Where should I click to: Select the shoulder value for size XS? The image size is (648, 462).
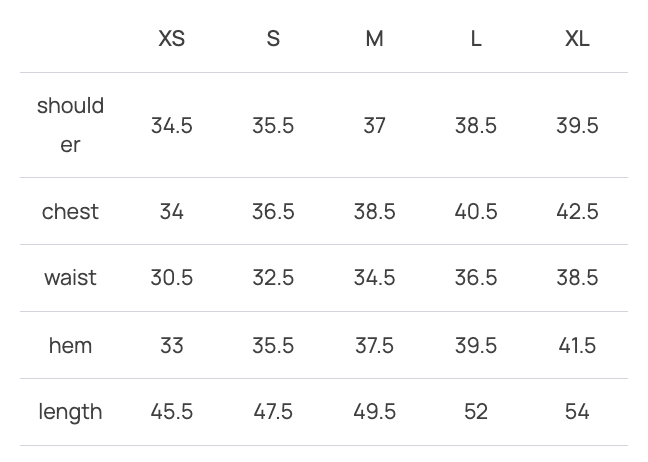(172, 125)
